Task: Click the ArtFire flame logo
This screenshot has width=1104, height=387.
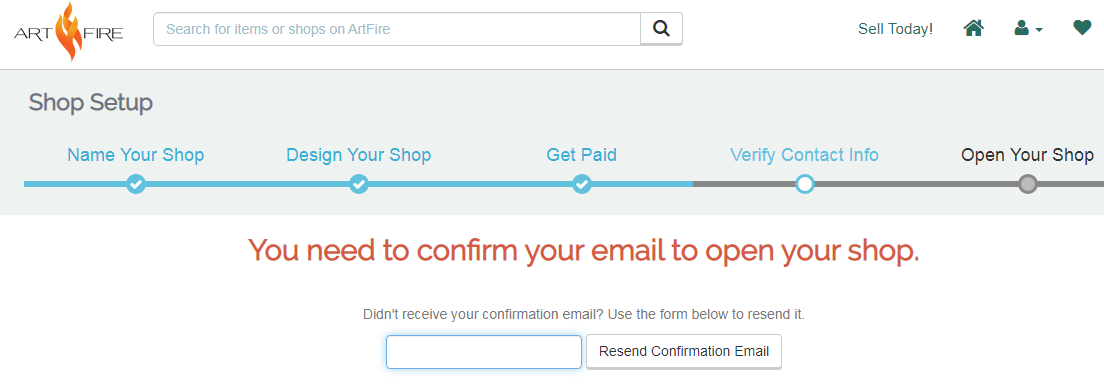Action: point(68,31)
